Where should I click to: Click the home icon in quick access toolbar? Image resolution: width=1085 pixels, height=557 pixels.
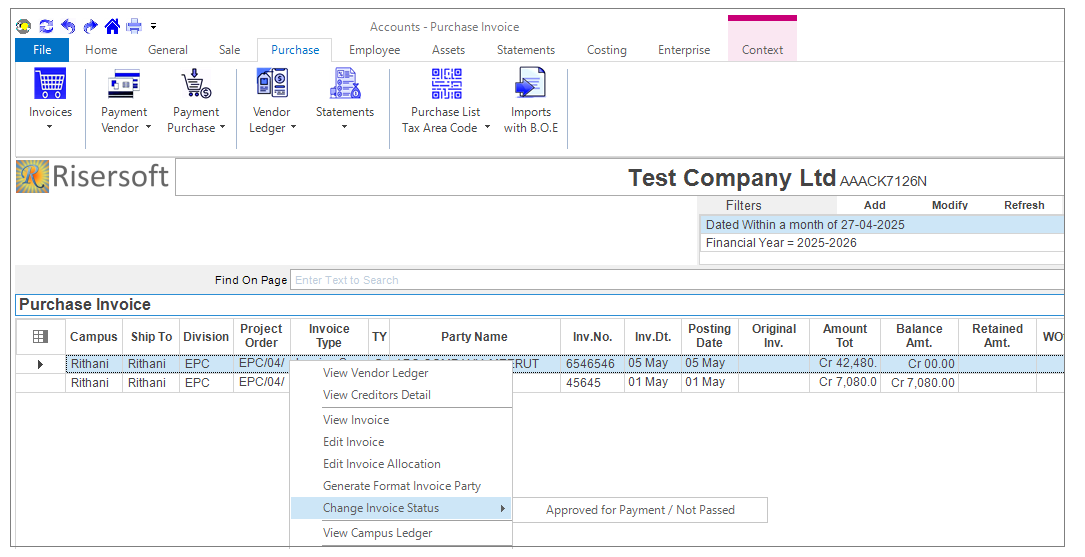(x=112, y=26)
